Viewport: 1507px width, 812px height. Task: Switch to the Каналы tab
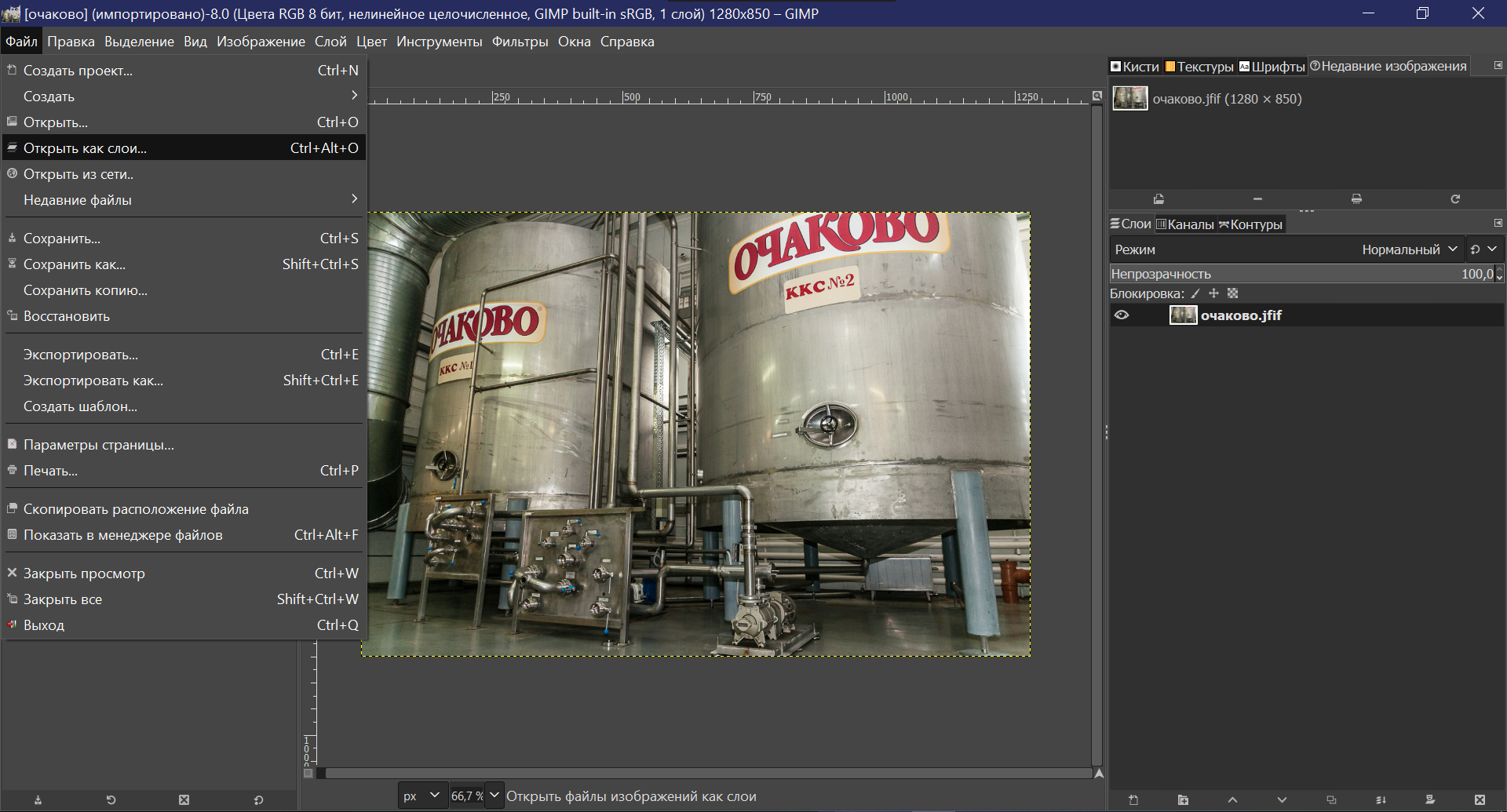[1185, 224]
